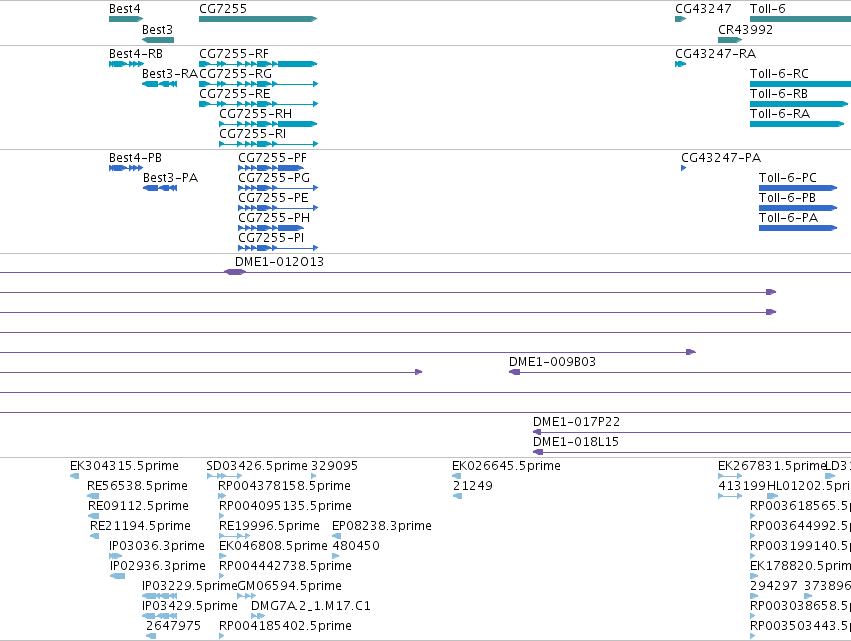Click the CG7255-RF transcript
This screenshot has height=641, width=851.
pos(258,64)
